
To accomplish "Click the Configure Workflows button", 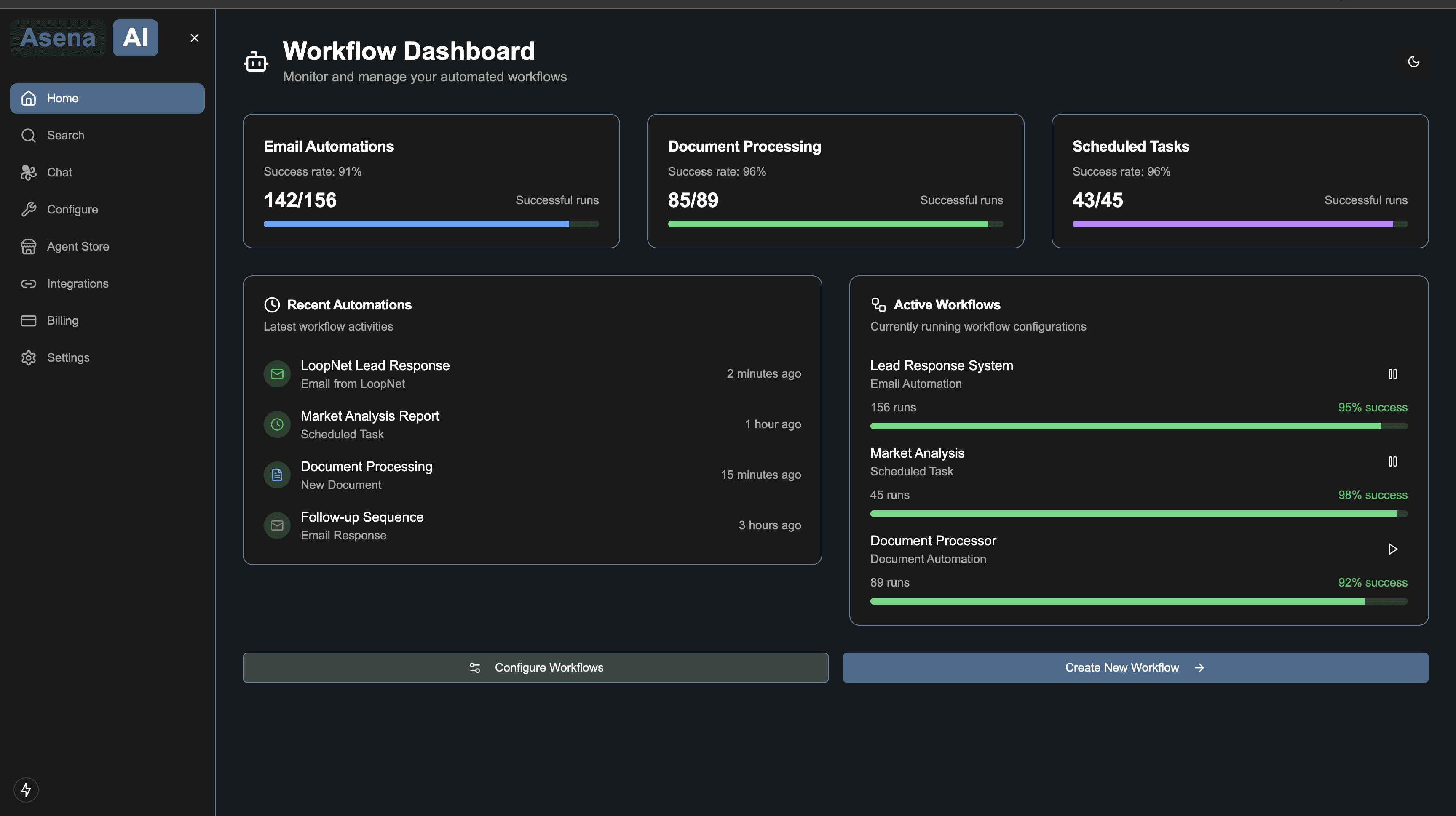I will (x=536, y=667).
